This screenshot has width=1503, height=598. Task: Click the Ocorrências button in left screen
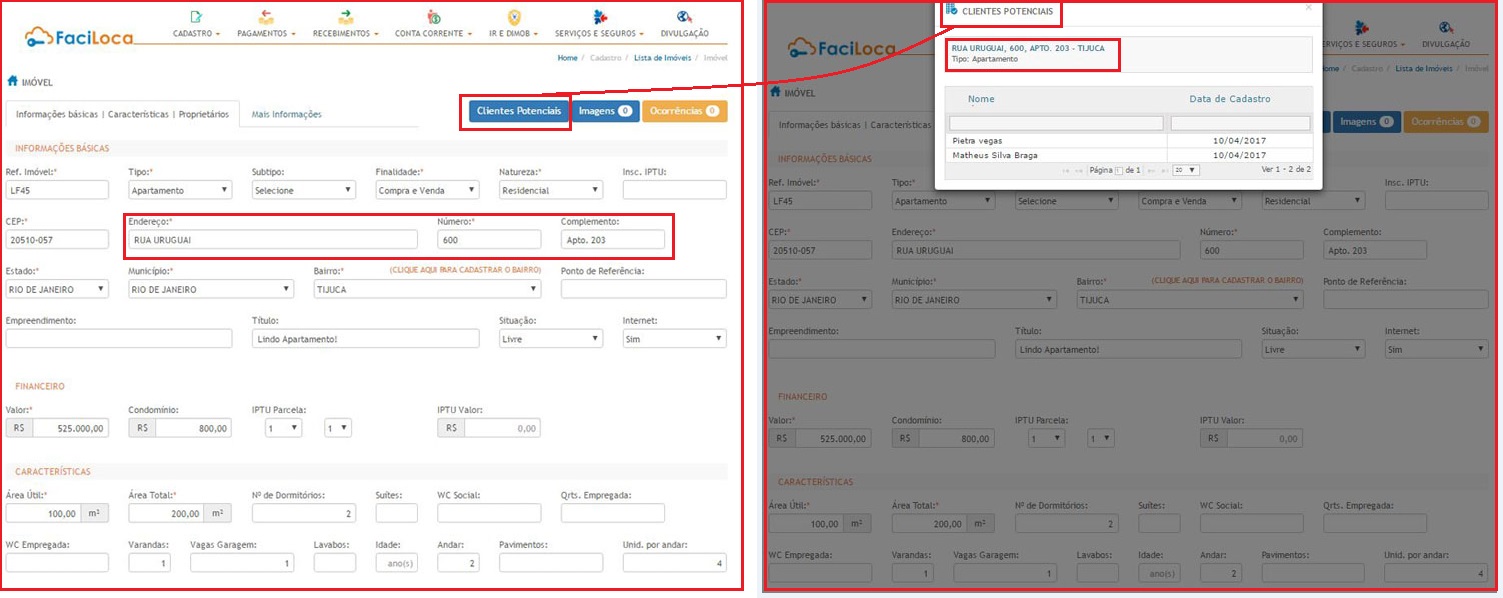(x=684, y=111)
